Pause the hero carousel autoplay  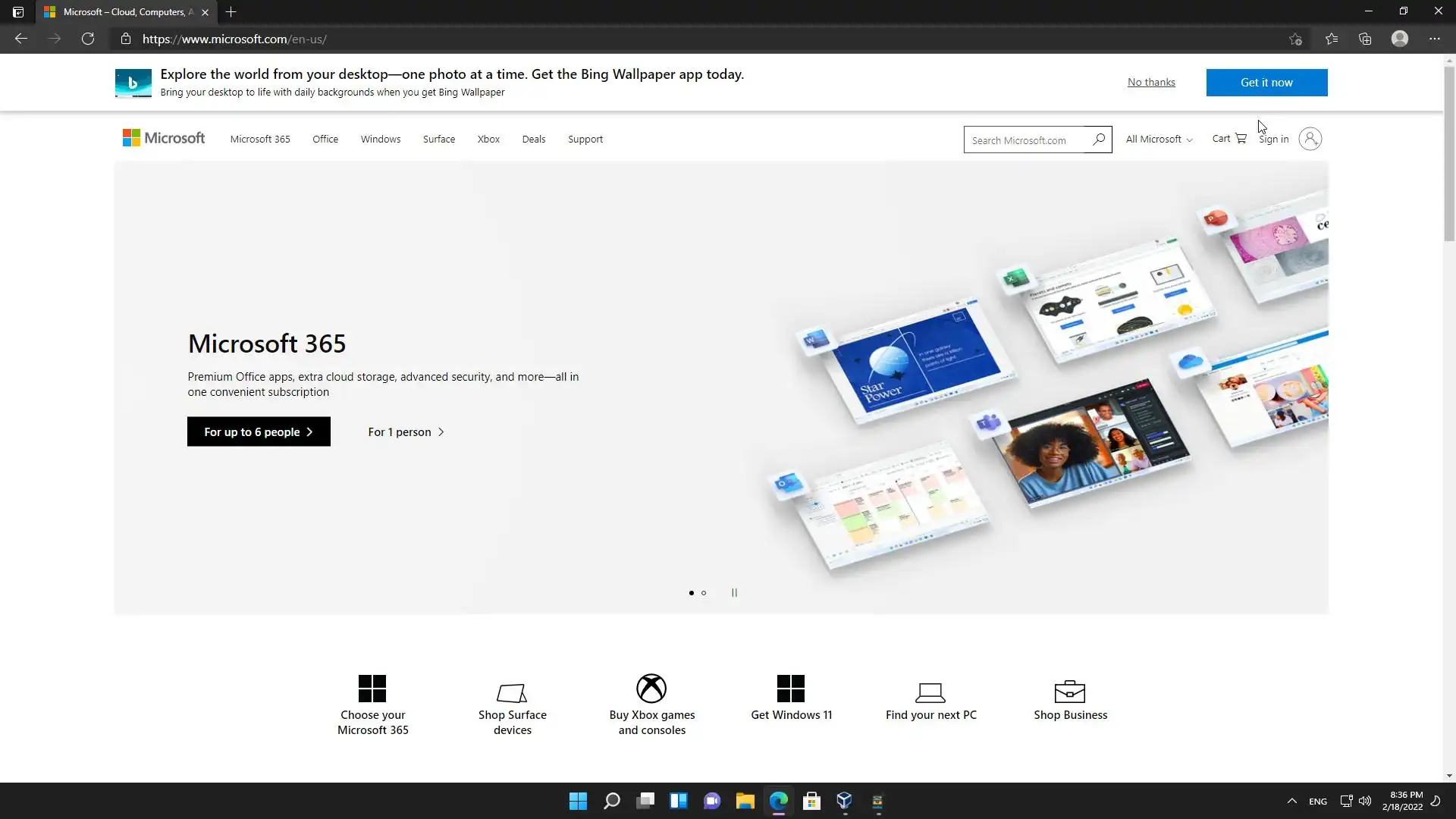(734, 593)
